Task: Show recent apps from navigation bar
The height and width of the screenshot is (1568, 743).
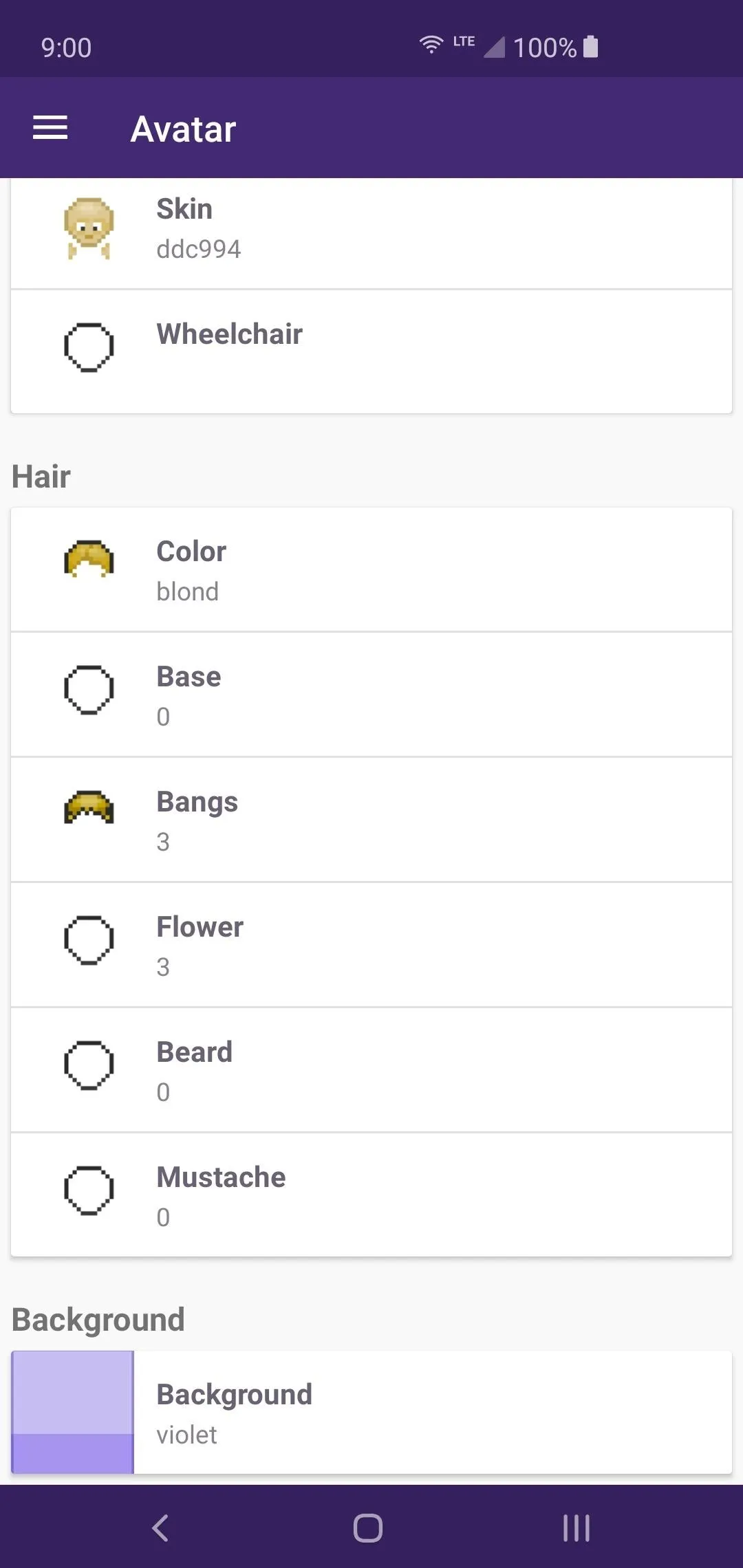Action: click(x=577, y=1528)
